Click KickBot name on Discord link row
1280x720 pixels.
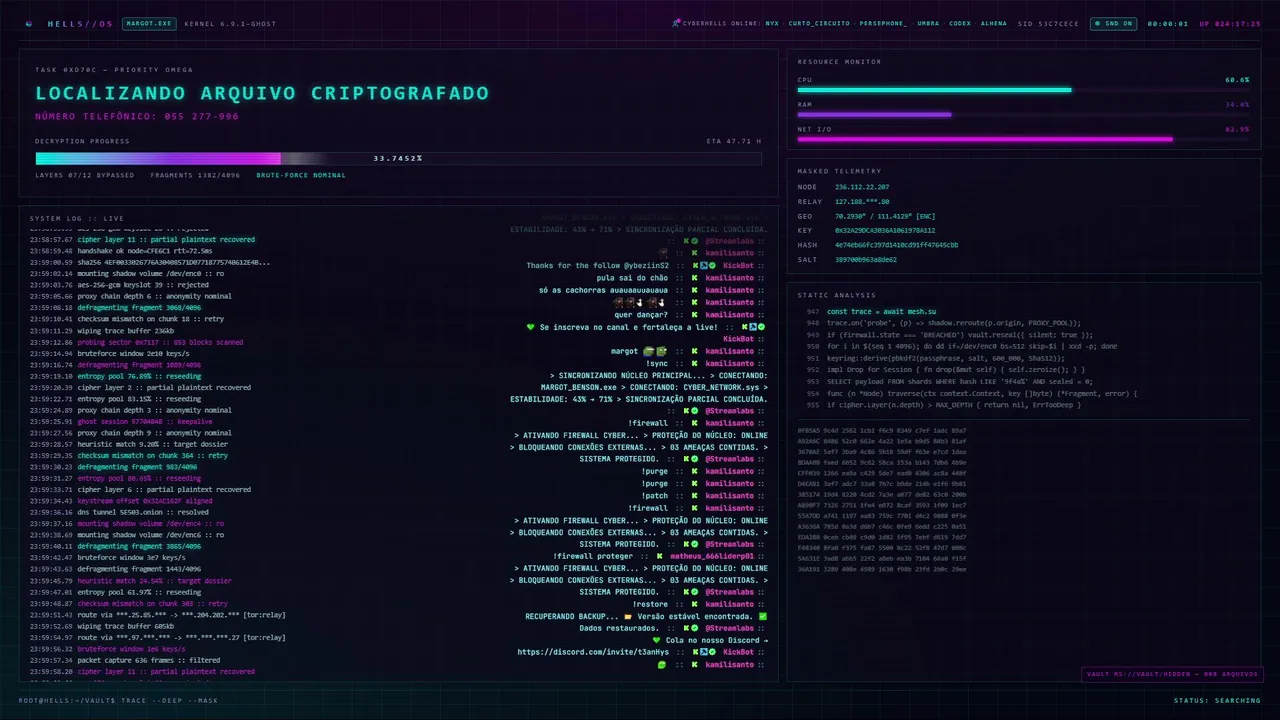pyautogui.click(x=739, y=652)
